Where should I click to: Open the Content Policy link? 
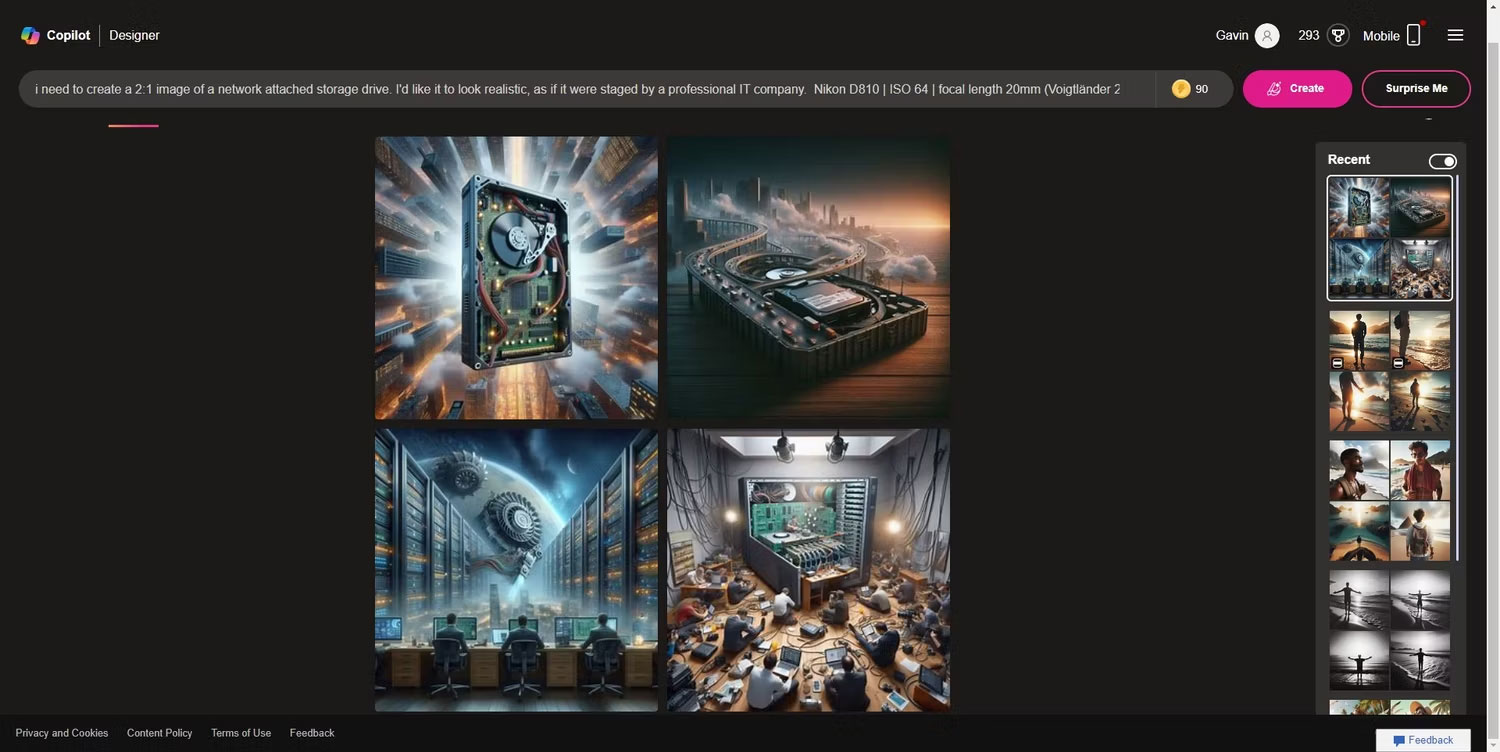point(159,732)
